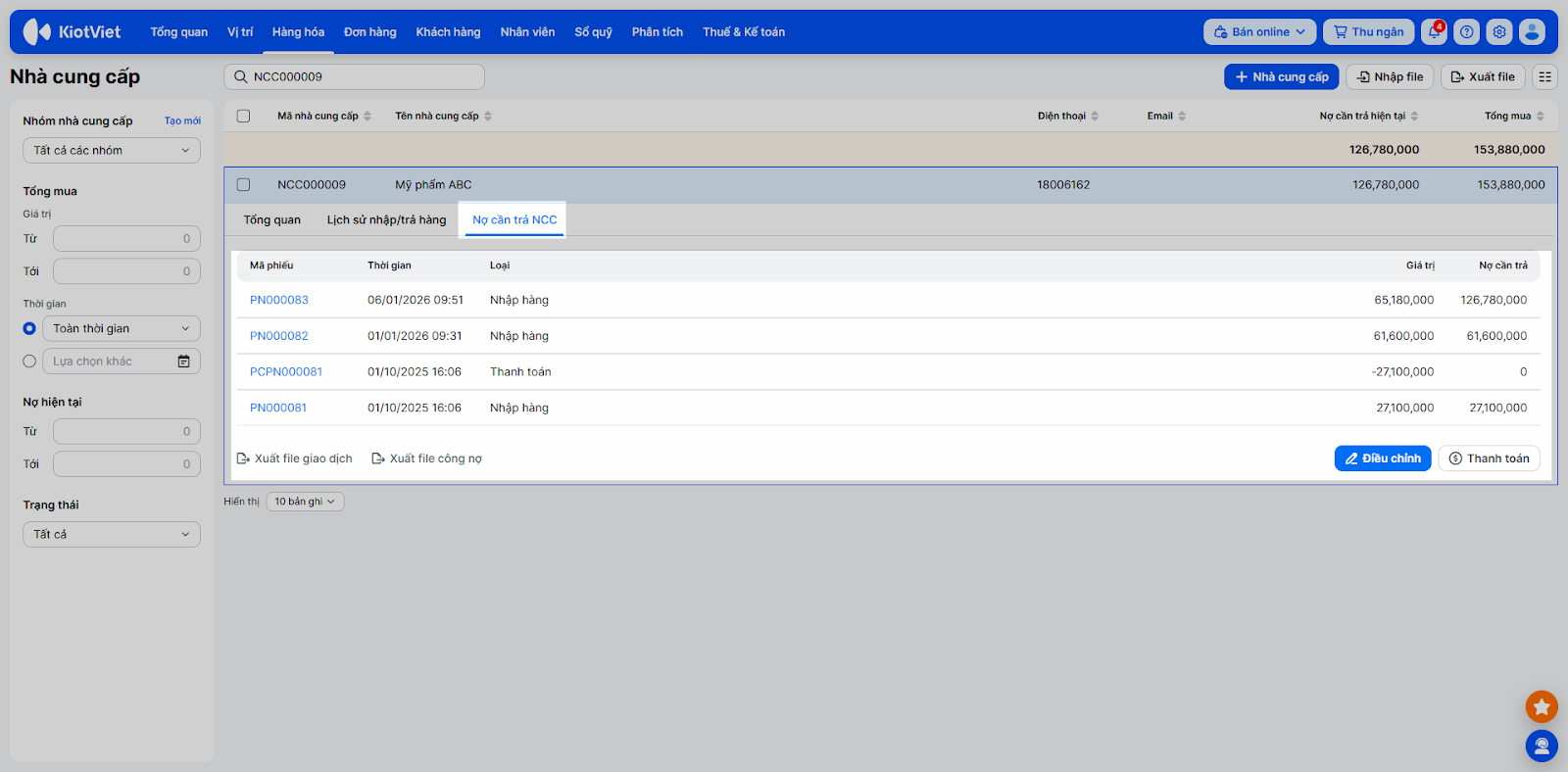
Task: Click the column display options icon
Action: [1544, 77]
